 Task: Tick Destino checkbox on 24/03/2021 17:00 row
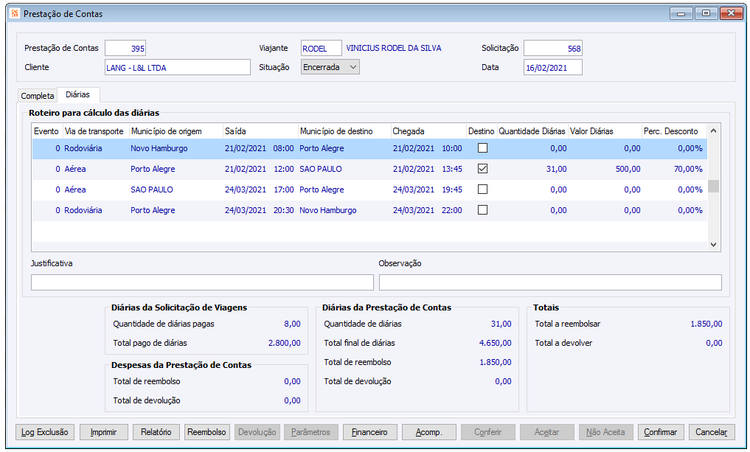click(x=483, y=189)
